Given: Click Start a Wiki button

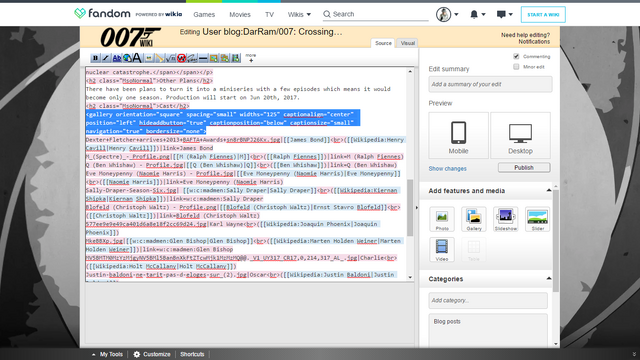Looking at the screenshot, I should 543,15.
